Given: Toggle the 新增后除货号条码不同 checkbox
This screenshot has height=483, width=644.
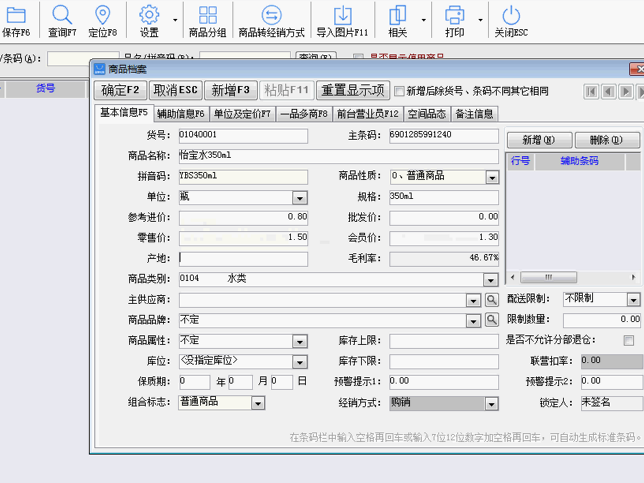Looking at the screenshot, I should tap(399, 91).
